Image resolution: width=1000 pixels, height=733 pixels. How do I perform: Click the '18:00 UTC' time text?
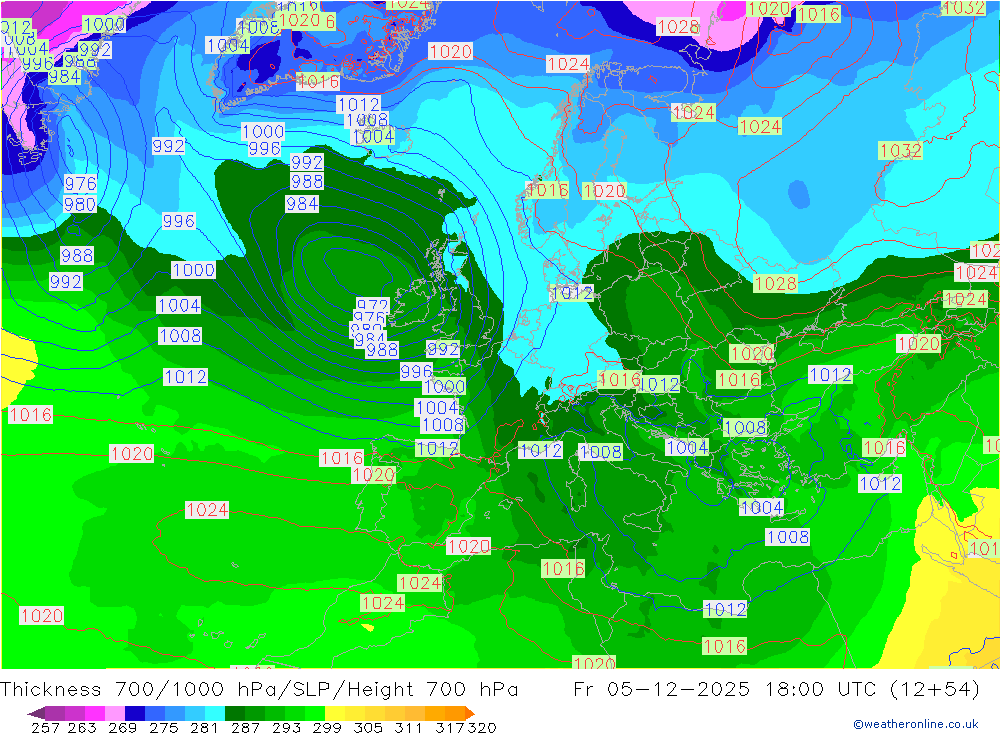point(821,690)
